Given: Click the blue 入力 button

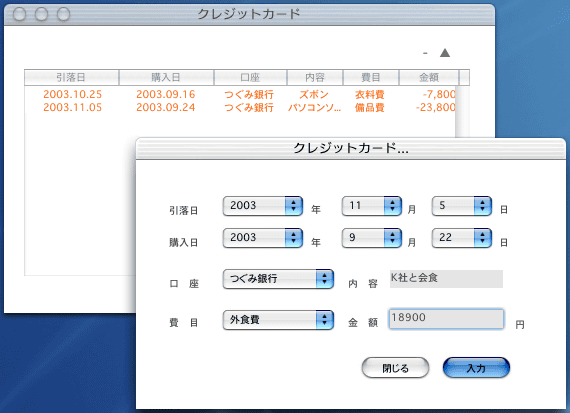Looking at the screenshot, I should 476,368.
